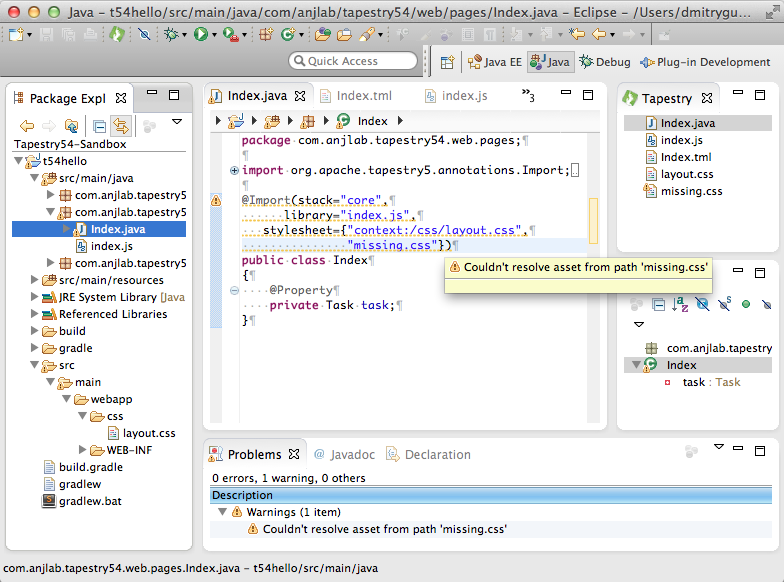Click the warning icon beside the Warnings group

[237, 512]
